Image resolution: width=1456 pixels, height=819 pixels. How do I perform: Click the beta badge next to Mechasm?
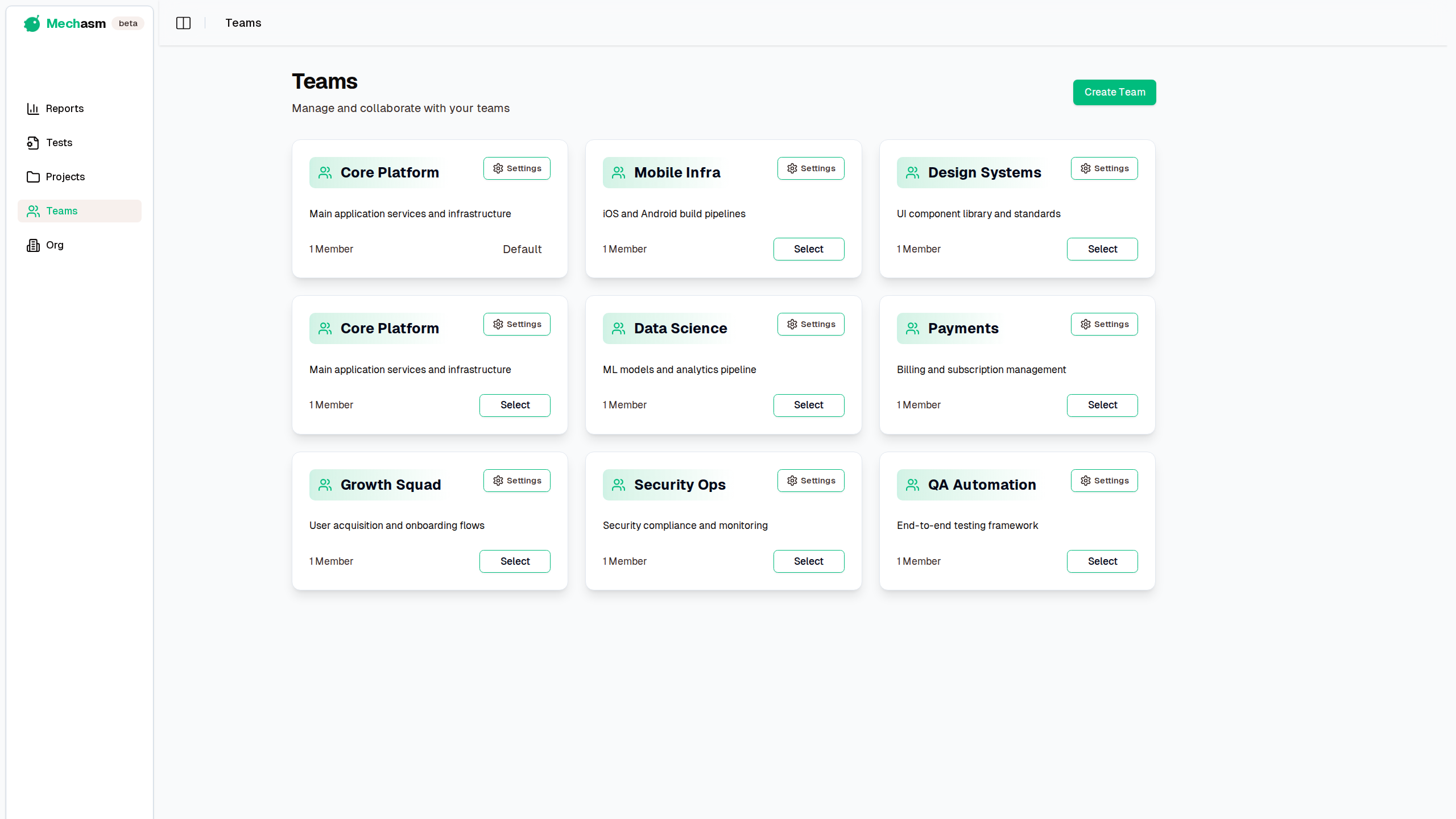pos(128,23)
